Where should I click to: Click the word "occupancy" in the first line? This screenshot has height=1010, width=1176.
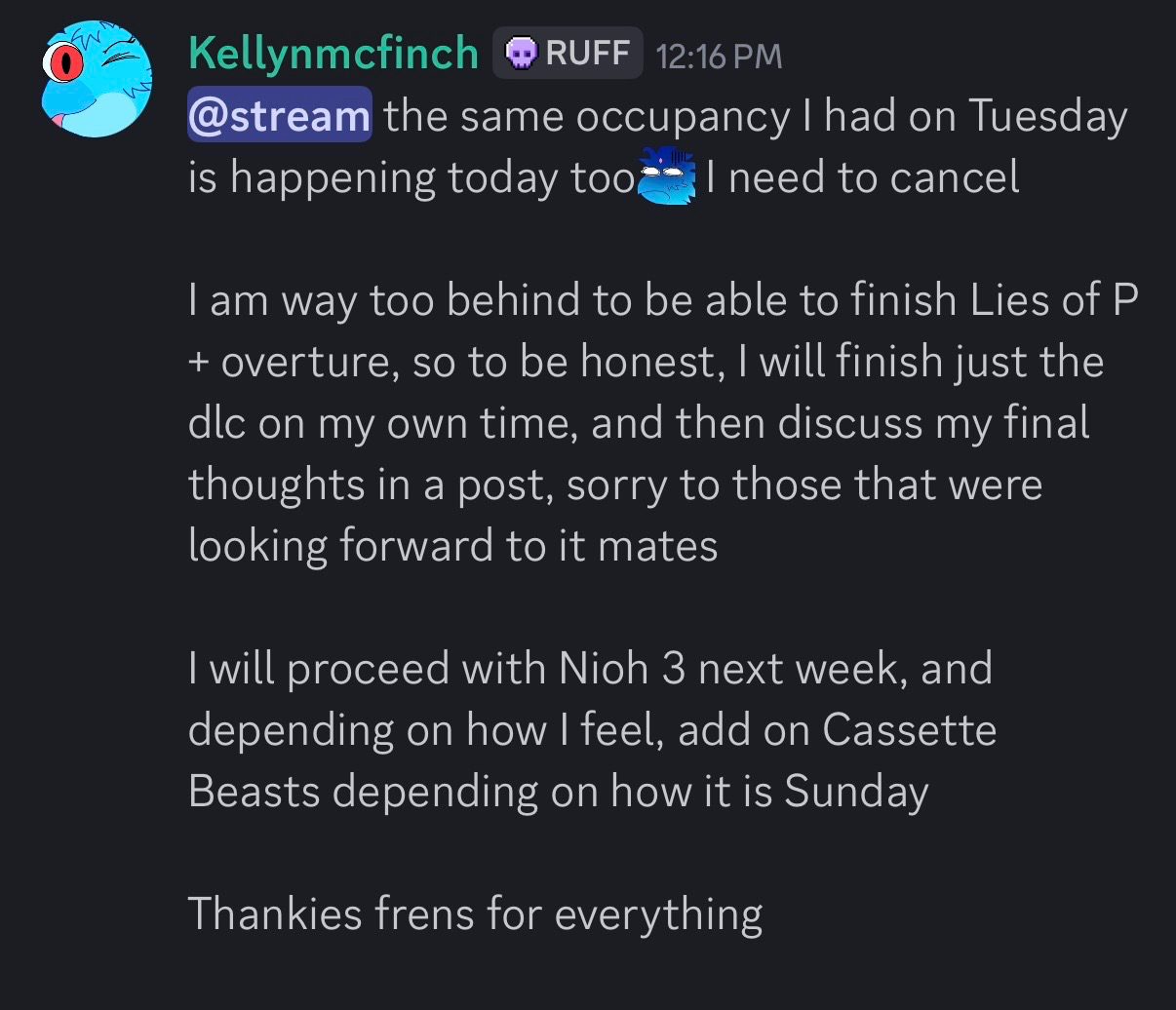click(683, 117)
